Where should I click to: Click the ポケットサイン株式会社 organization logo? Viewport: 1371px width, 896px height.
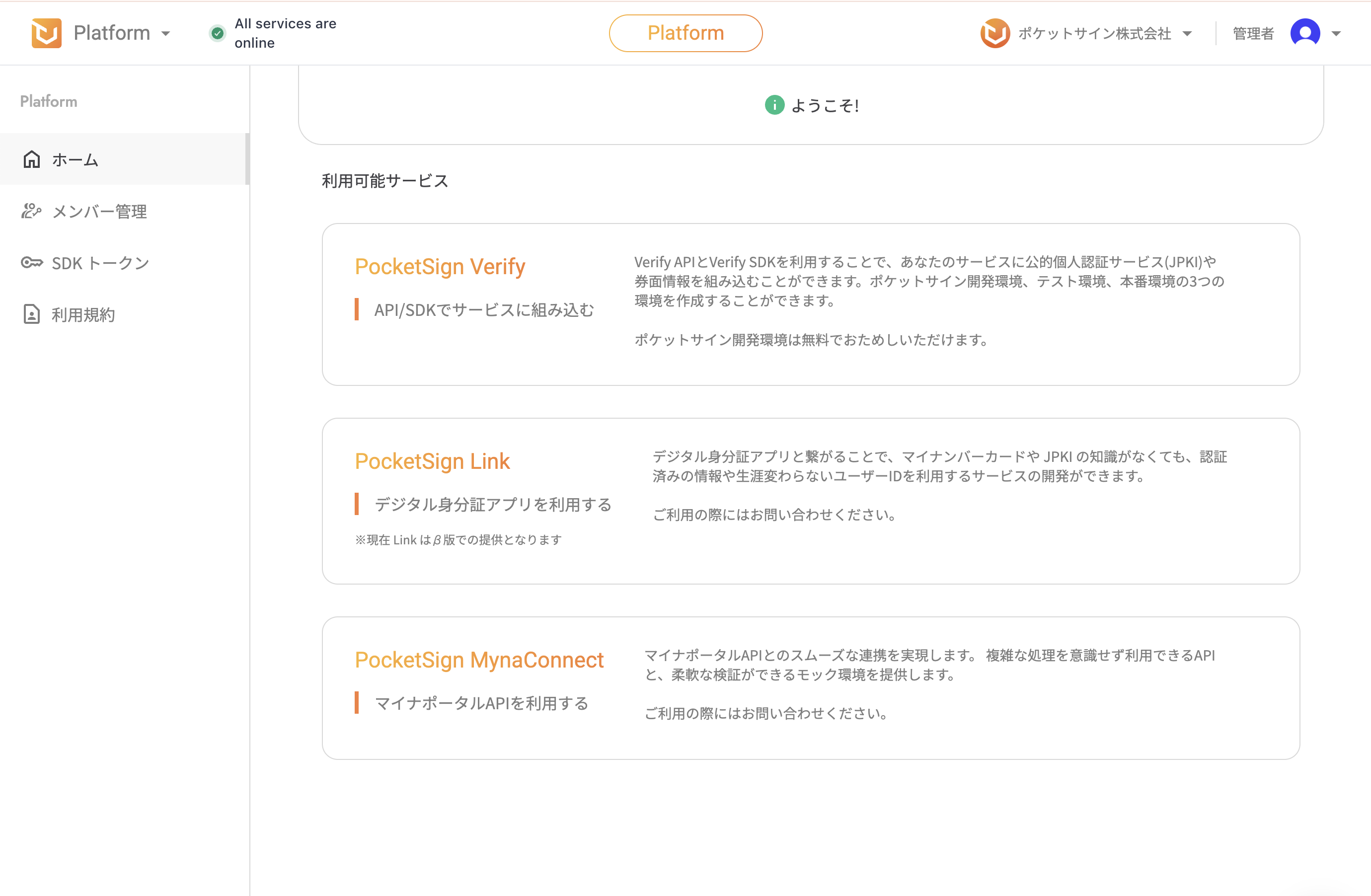click(995, 33)
